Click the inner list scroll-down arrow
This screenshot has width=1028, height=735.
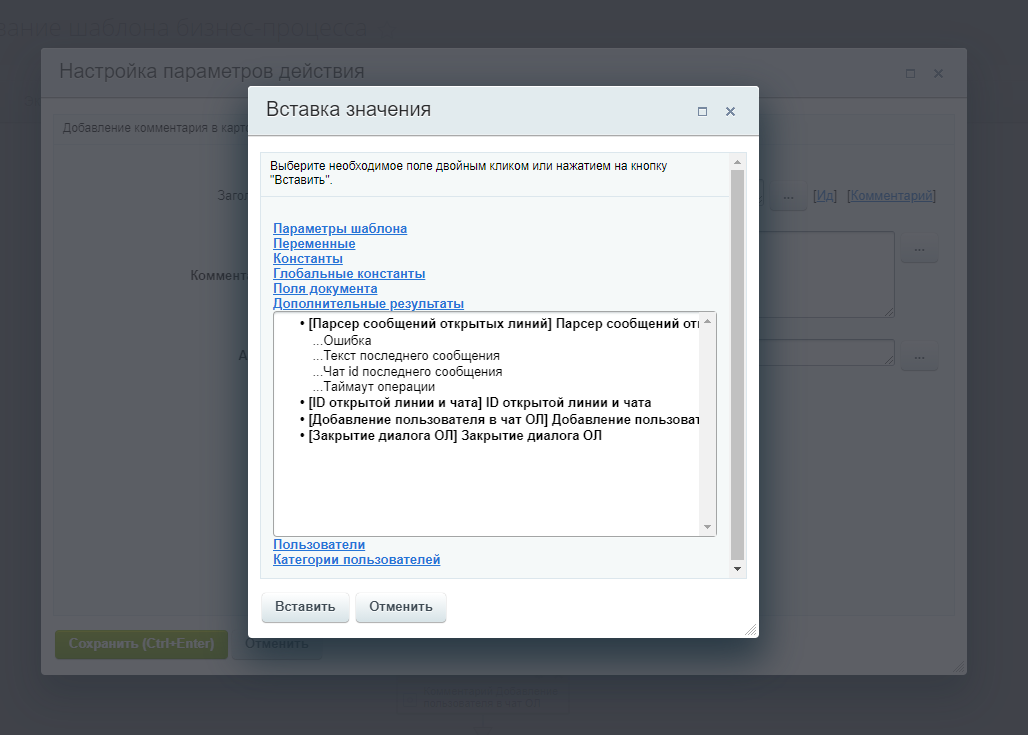coord(707,527)
